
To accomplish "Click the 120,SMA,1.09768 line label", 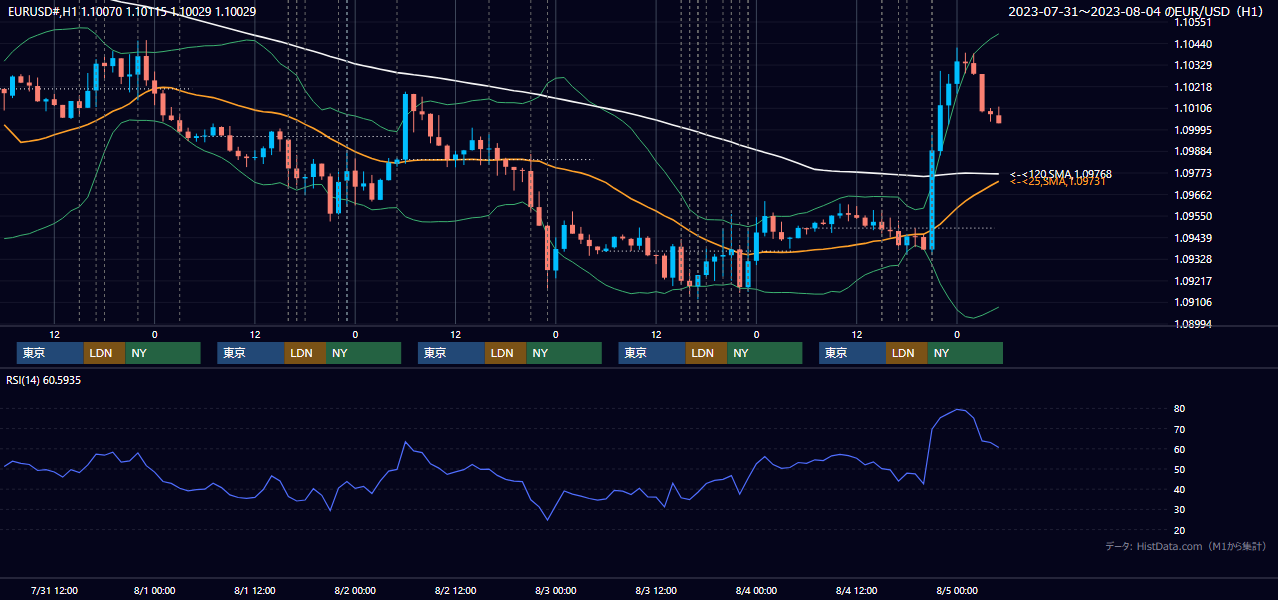I will tap(1061, 174).
